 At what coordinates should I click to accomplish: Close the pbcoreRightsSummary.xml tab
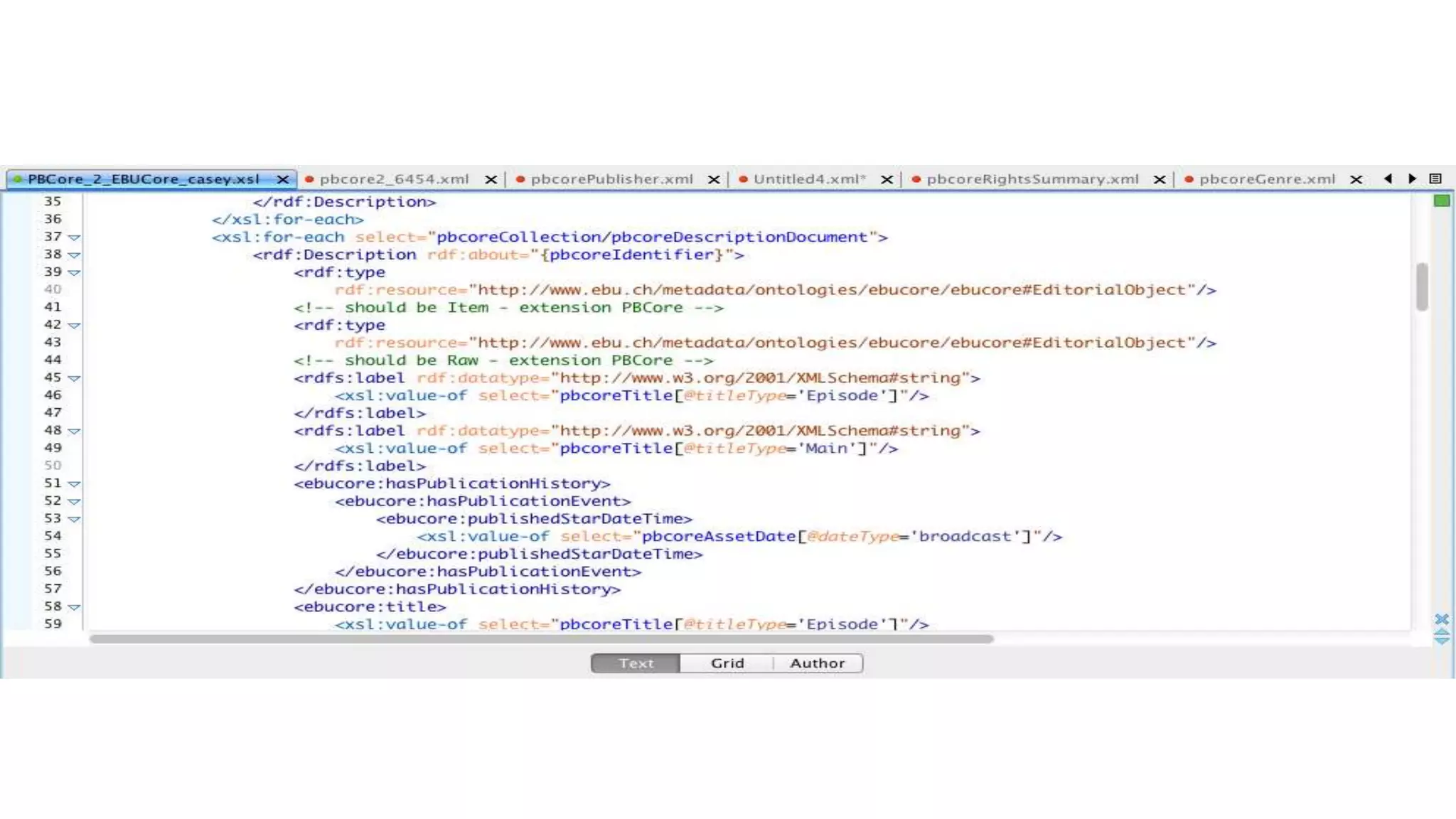(x=1160, y=179)
